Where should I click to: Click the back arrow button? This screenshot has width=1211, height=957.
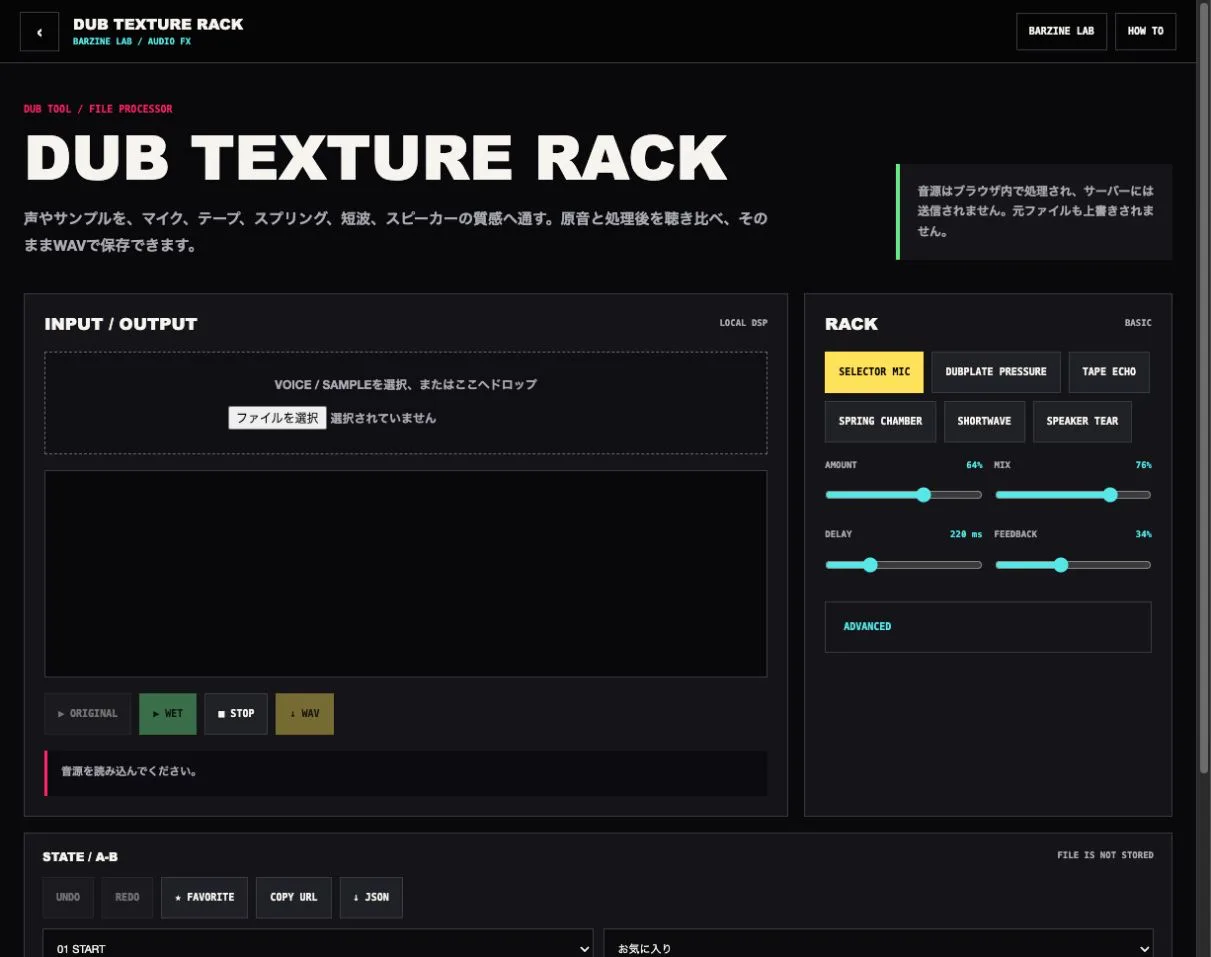click(x=40, y=32)
